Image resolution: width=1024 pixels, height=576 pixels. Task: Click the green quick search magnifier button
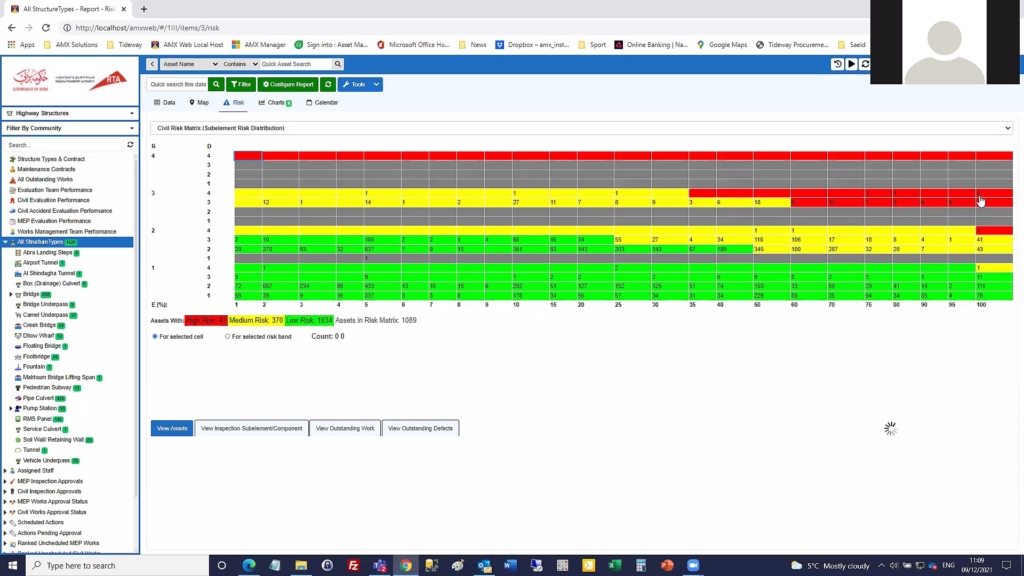pos(216,85)
